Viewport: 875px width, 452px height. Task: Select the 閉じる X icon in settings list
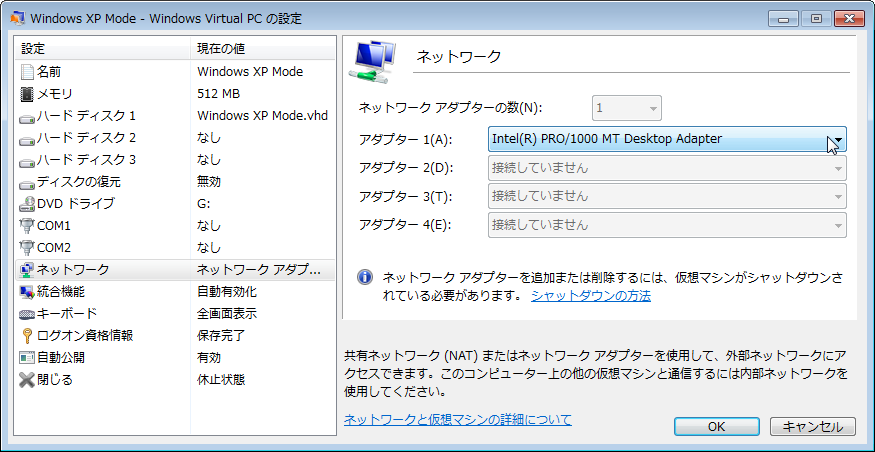coord(26,380)
